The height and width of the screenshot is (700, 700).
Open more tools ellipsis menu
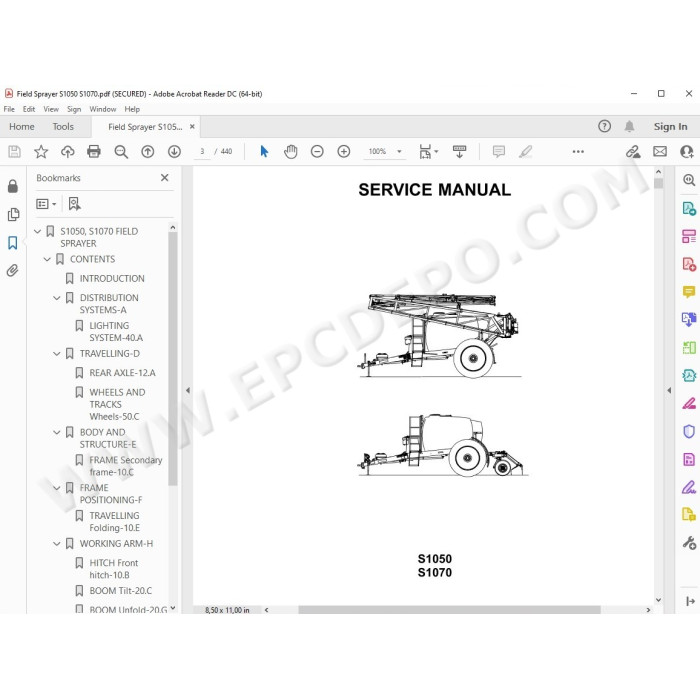point(578,152)
